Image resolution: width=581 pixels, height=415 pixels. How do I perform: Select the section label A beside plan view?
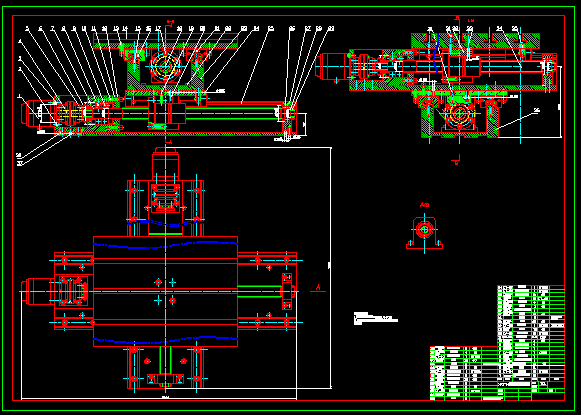(x=318, y=288)
